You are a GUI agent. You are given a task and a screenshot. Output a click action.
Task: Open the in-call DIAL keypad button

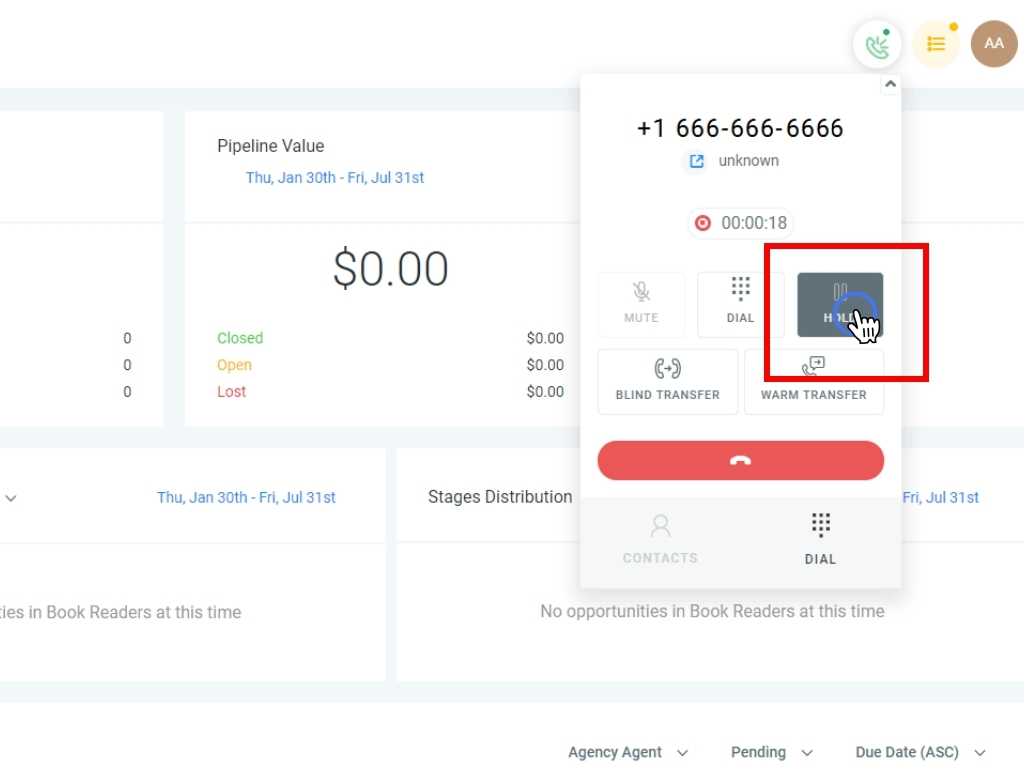(741, 305)
